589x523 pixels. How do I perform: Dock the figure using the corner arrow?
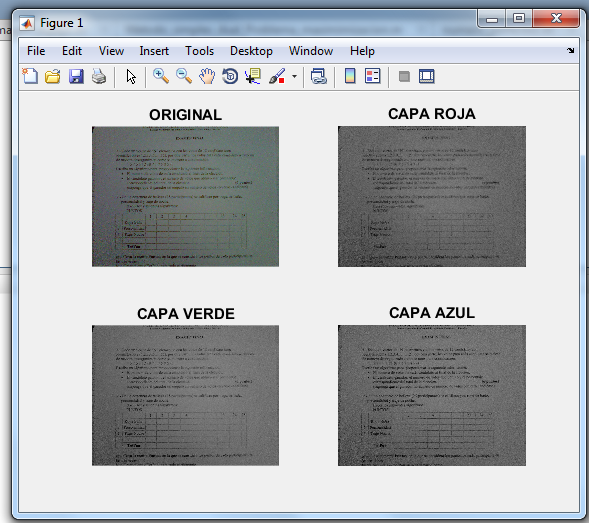point(571,50)
